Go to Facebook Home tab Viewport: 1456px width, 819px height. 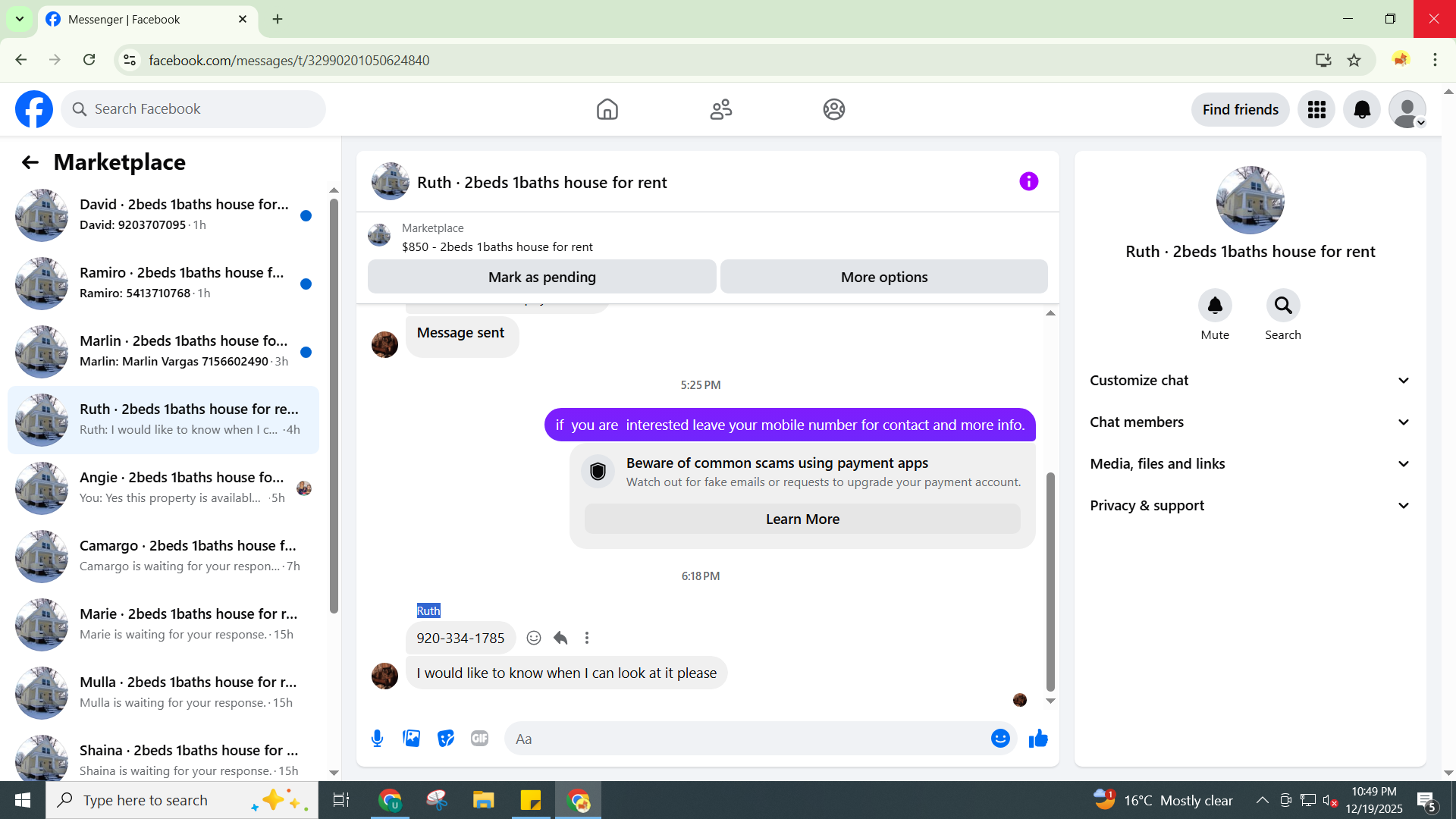[607, 110]
